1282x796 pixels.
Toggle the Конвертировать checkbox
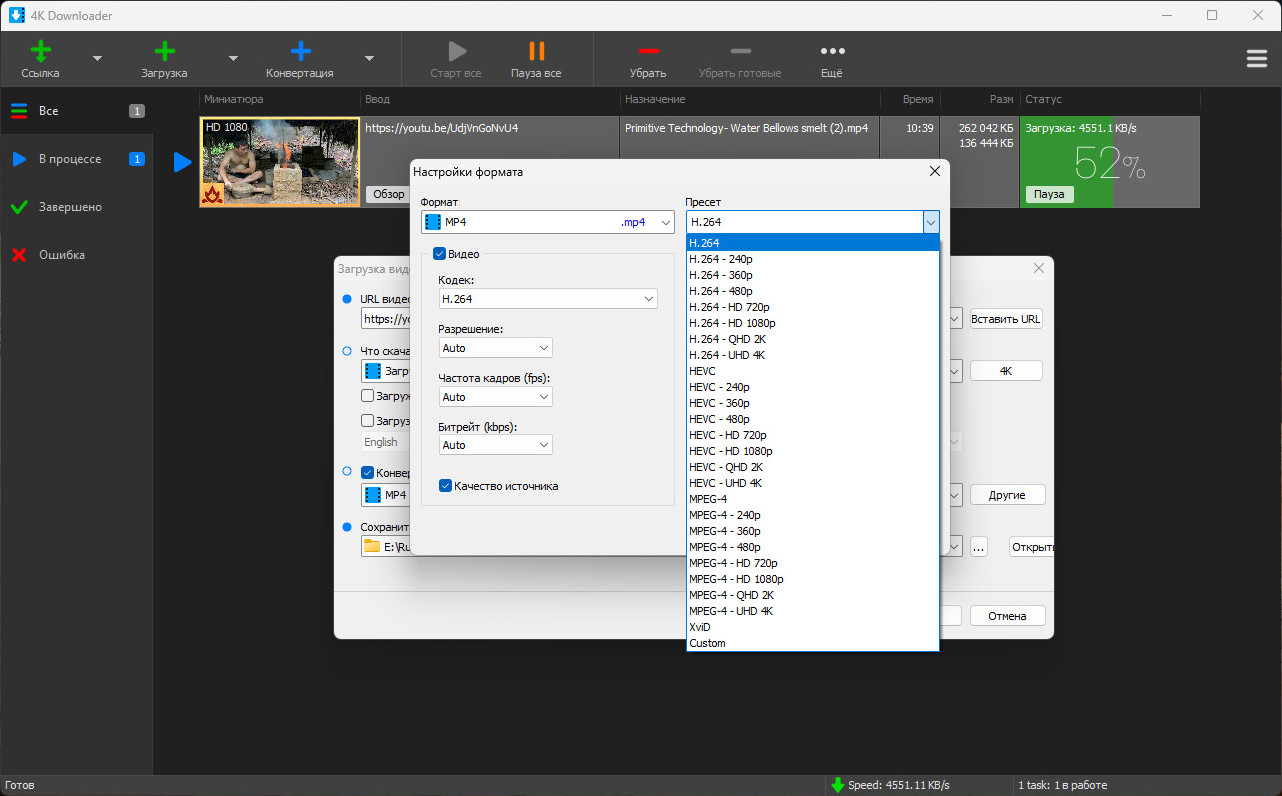[367, 473]
